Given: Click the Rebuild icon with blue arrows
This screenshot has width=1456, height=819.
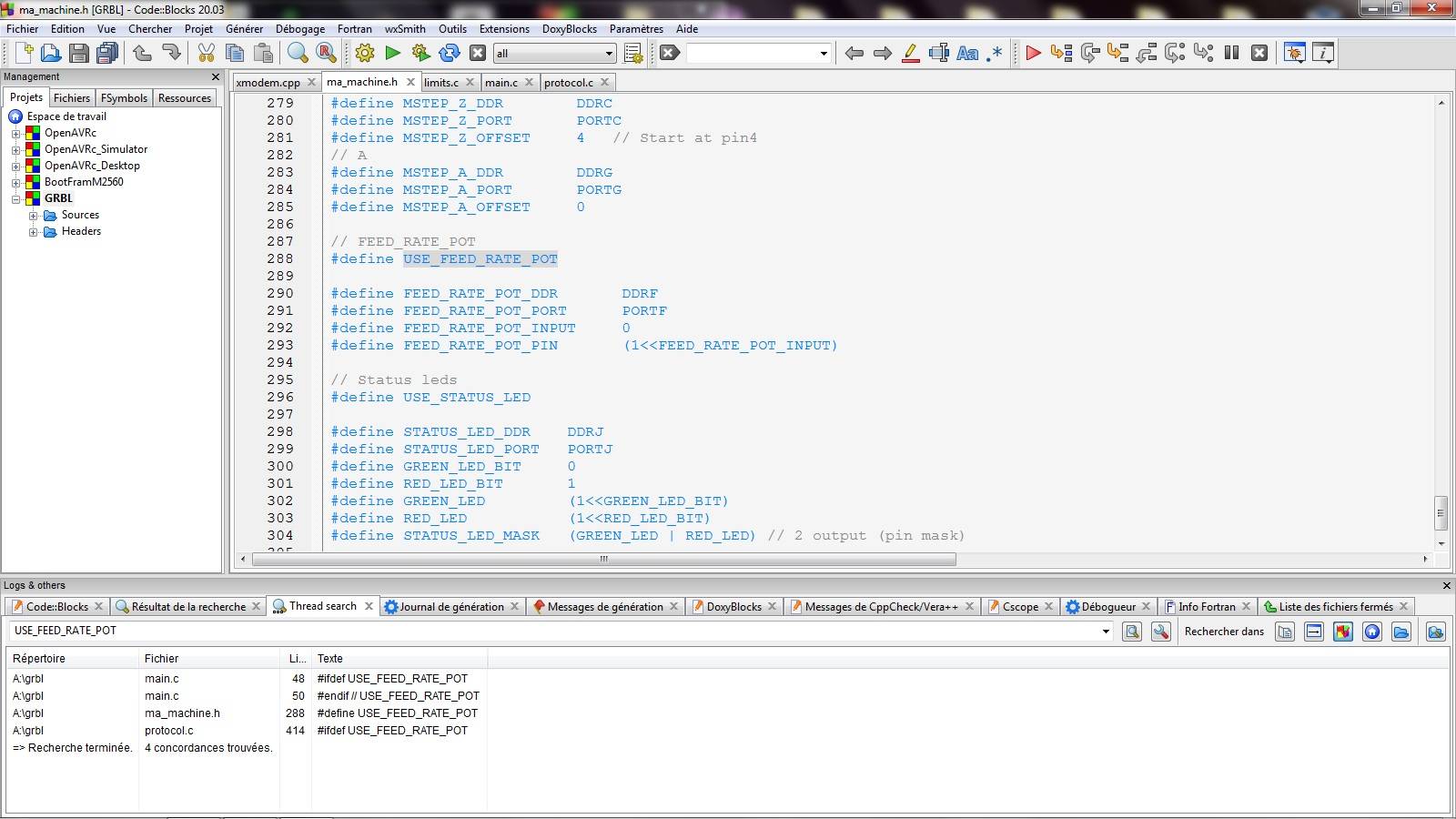Looking at the screenshot, I should (x=450, y=53).
